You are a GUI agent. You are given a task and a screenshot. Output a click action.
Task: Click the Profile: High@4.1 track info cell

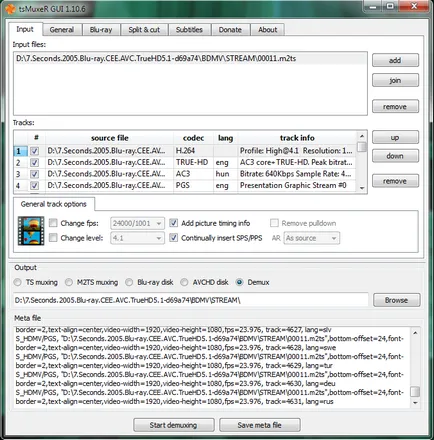[x=297, y=151]
